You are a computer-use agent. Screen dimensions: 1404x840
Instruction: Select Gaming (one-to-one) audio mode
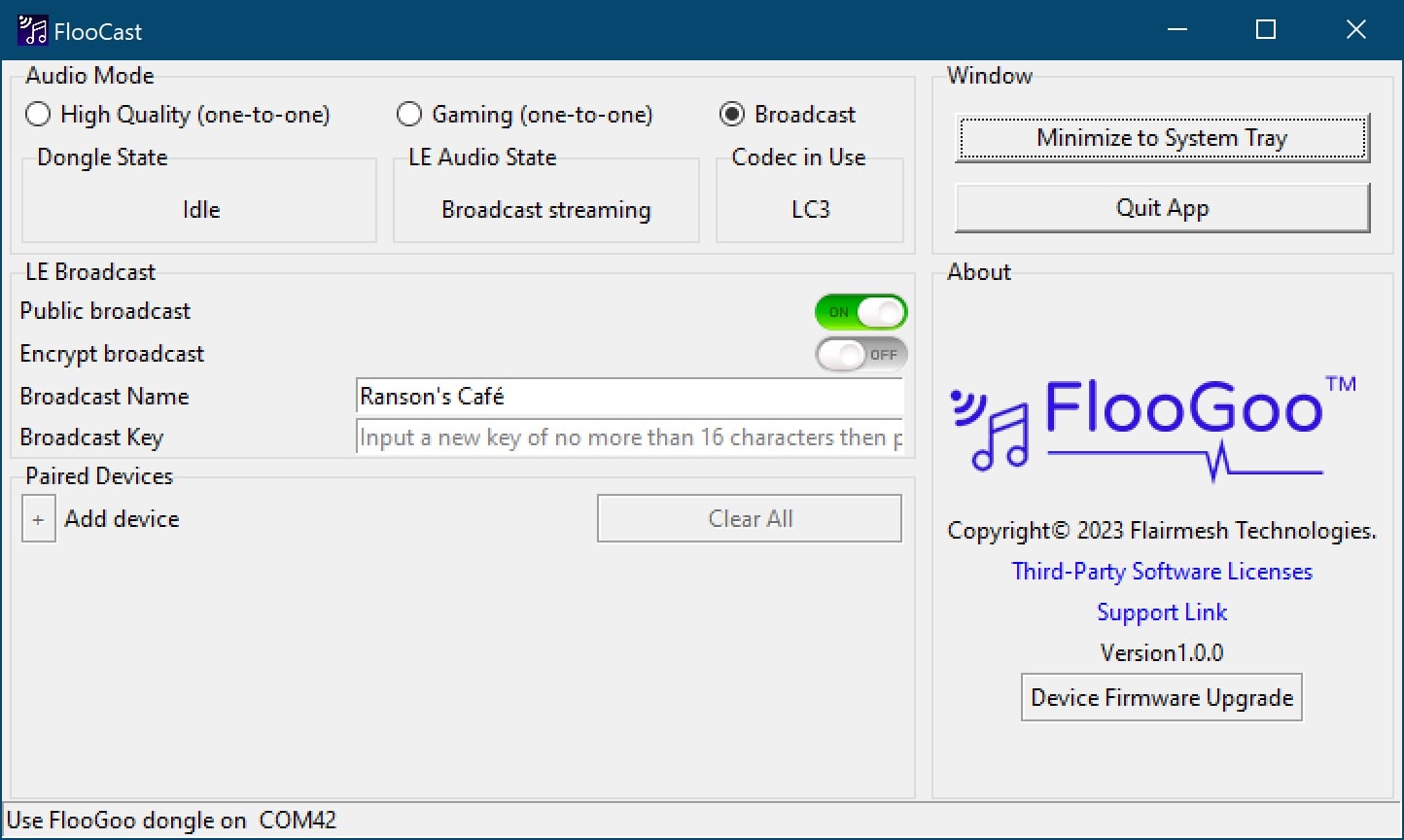click(x=409, y=115)
